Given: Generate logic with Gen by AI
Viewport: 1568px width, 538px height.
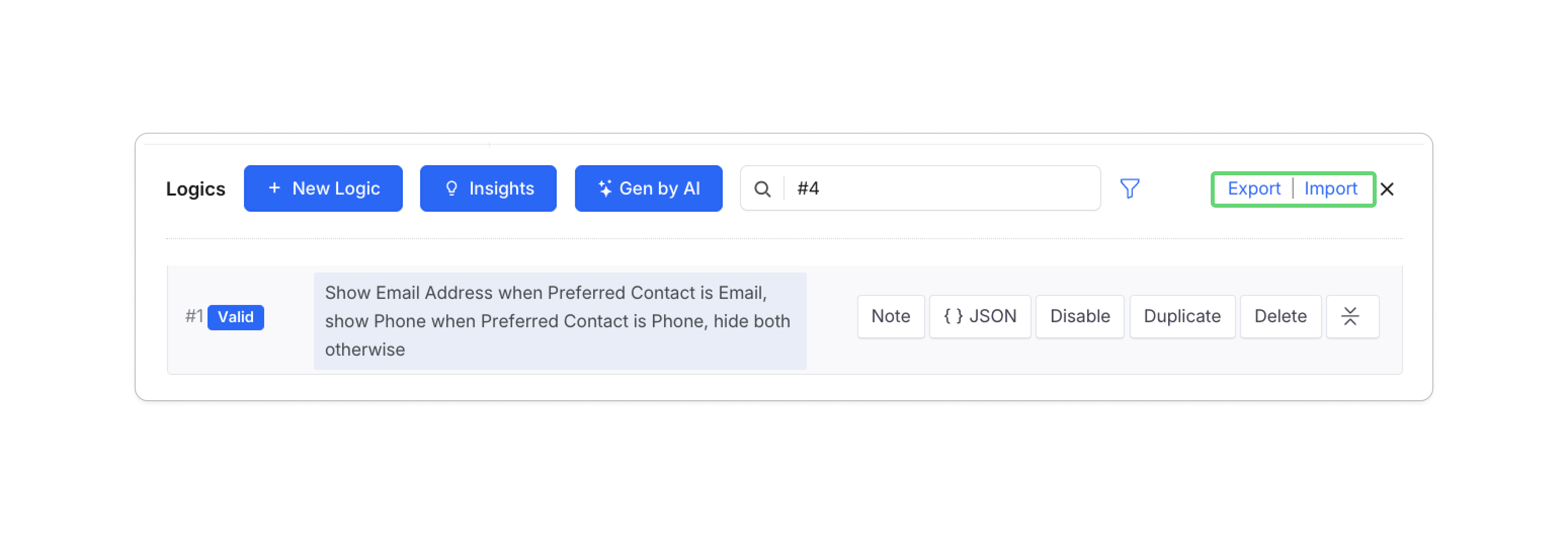Looking at the screenshot, I should pyautogui.click(x=648, y=189).
